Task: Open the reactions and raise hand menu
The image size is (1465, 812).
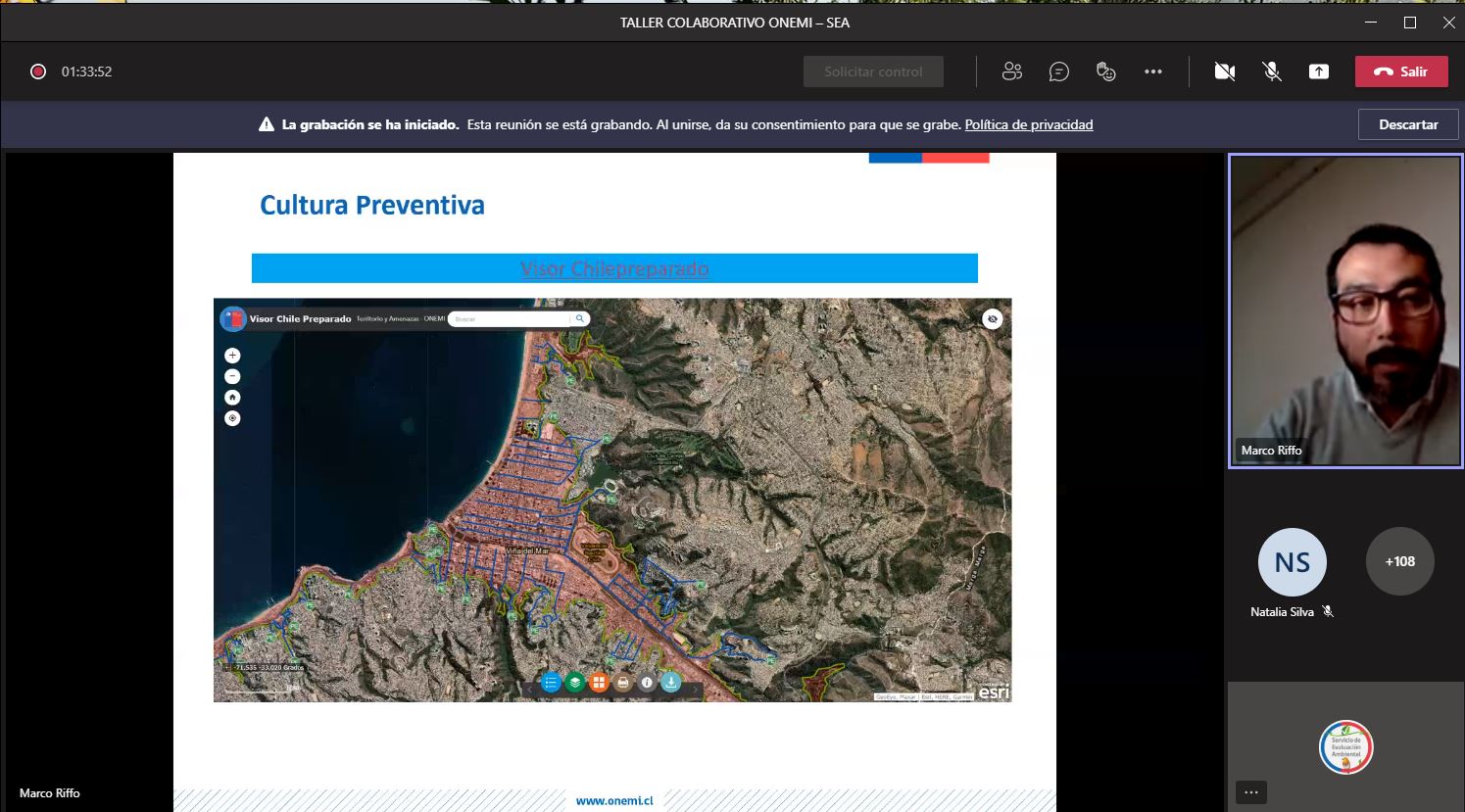Action: [1106, 72]
